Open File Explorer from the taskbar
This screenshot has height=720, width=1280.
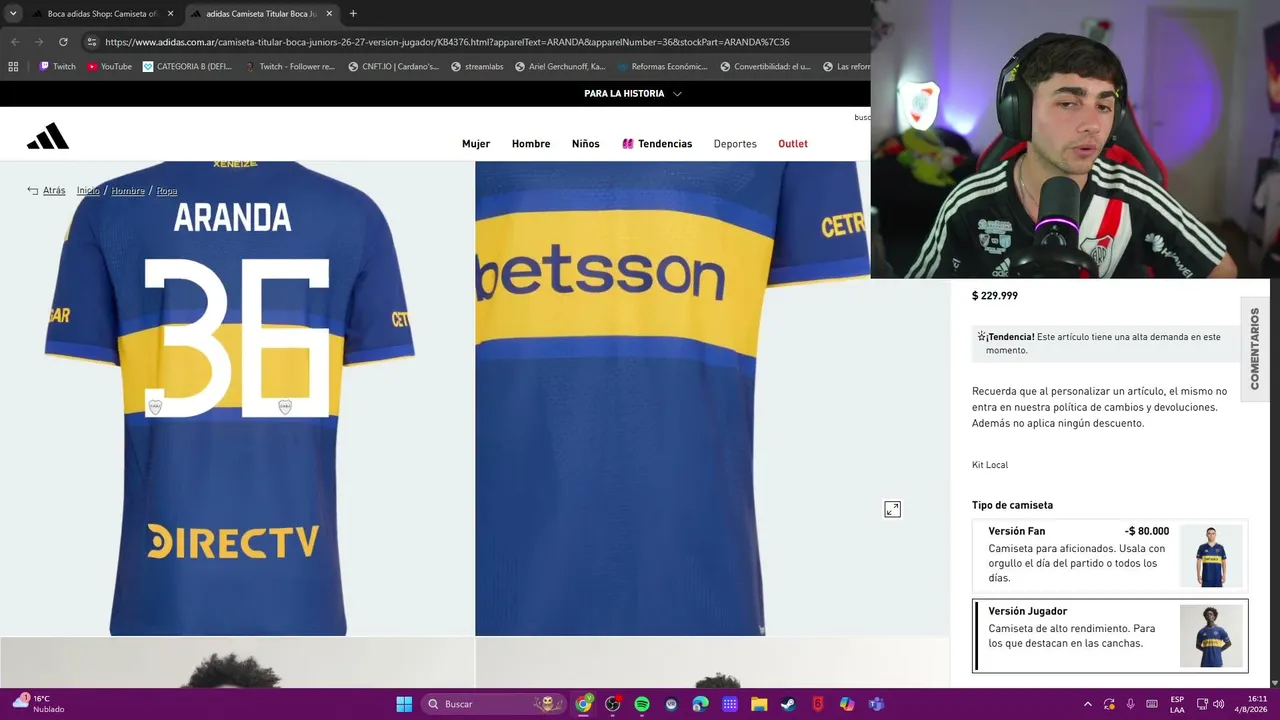[x=759, y=704]
